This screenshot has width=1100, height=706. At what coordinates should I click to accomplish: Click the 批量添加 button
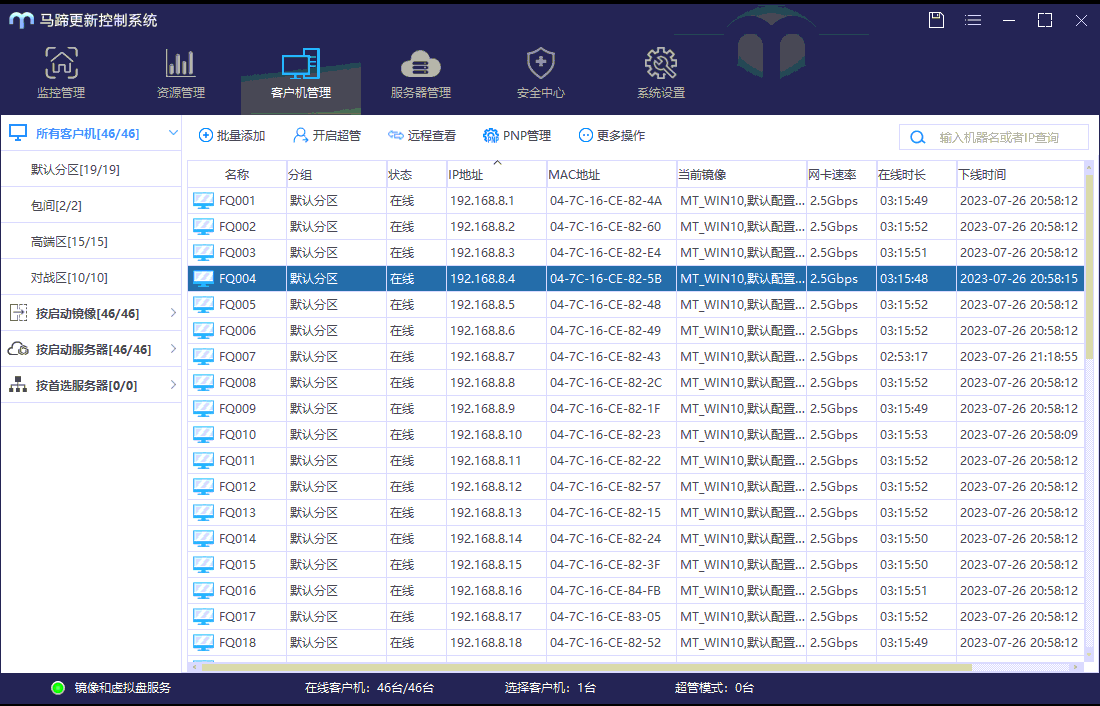tap(232, 135)
